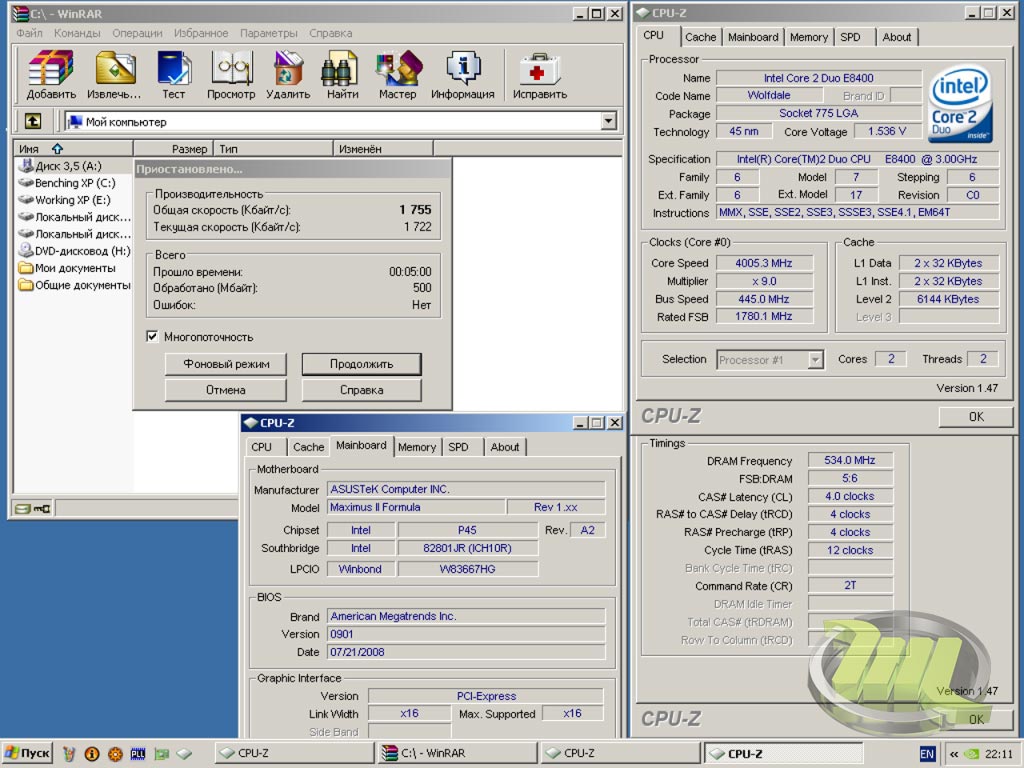This screenshot has width=1024, height=768.
Task: Go up one folder level button
Action: click(x=33, y=121)
